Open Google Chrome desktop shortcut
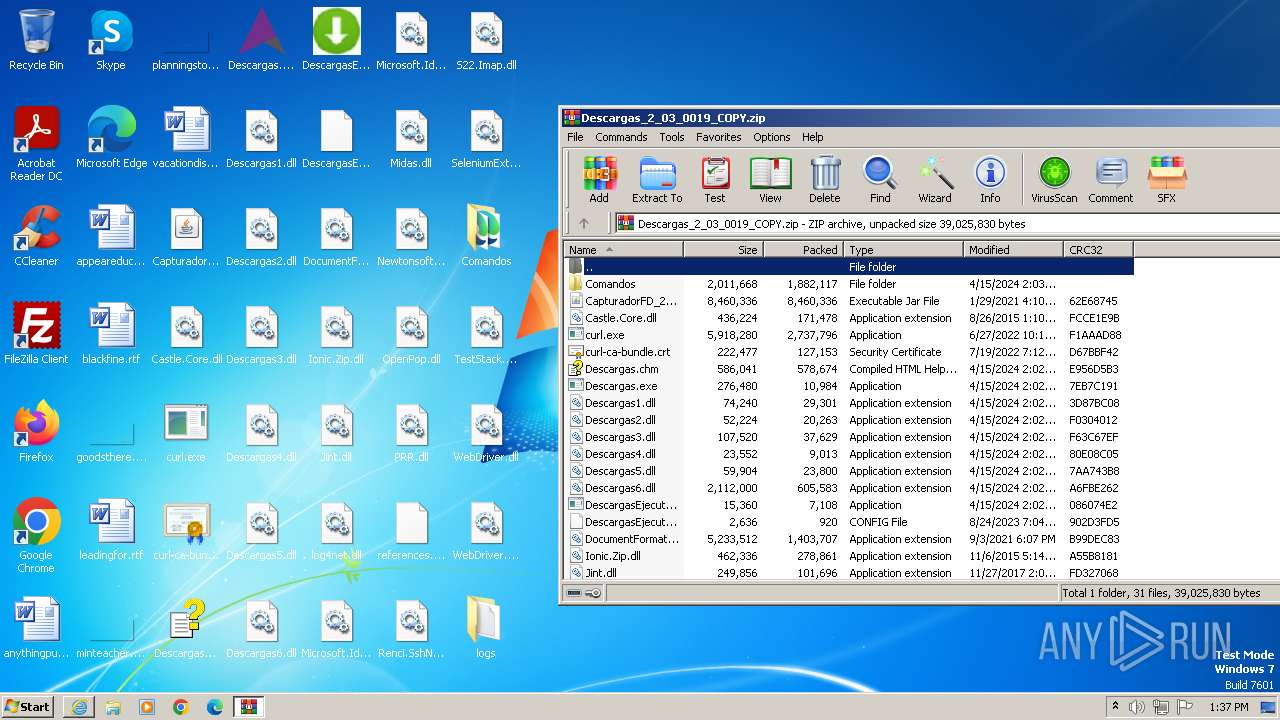 tap(36, 537)
